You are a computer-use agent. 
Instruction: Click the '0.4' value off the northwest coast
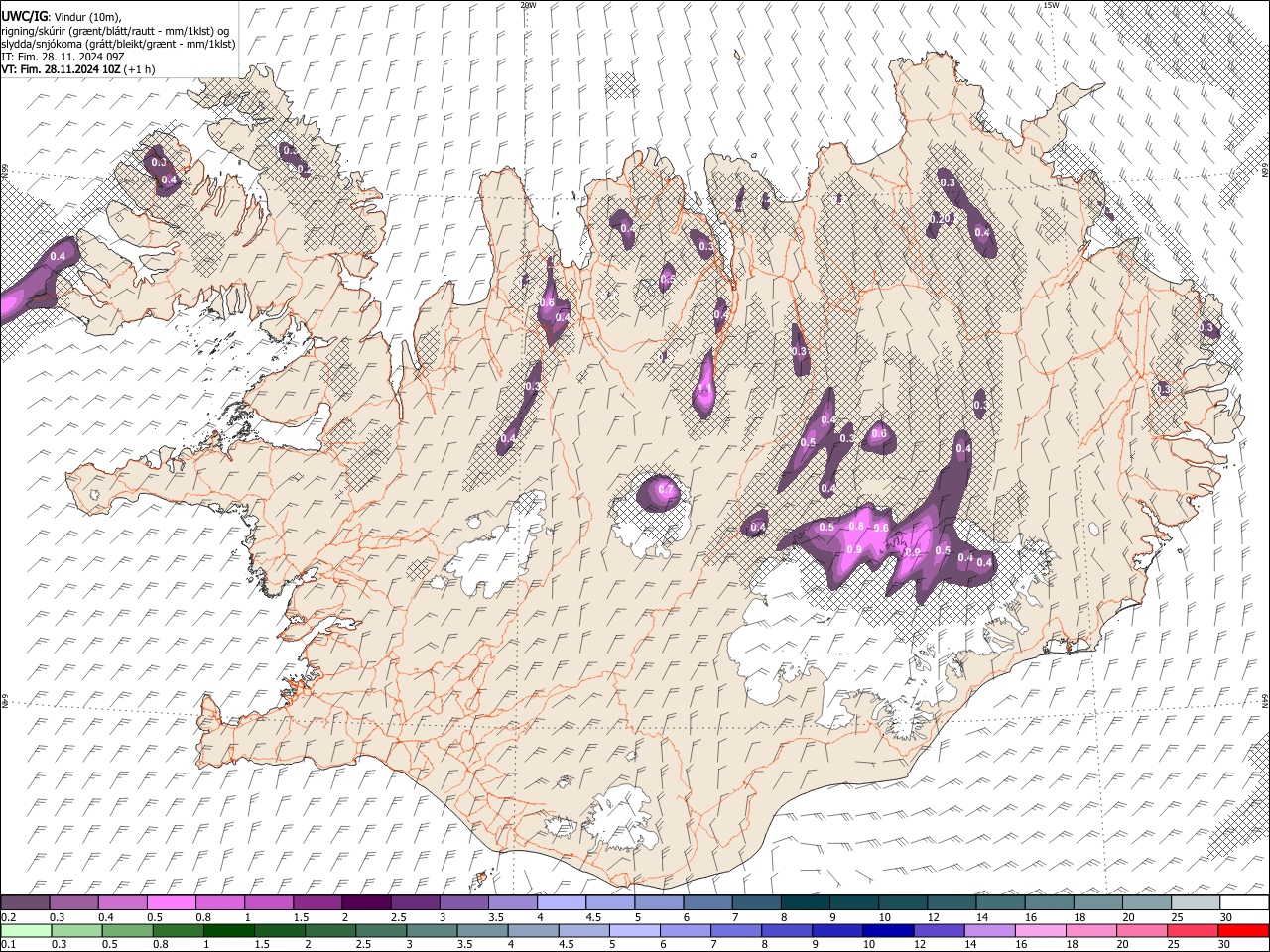(x=58, y=257)
